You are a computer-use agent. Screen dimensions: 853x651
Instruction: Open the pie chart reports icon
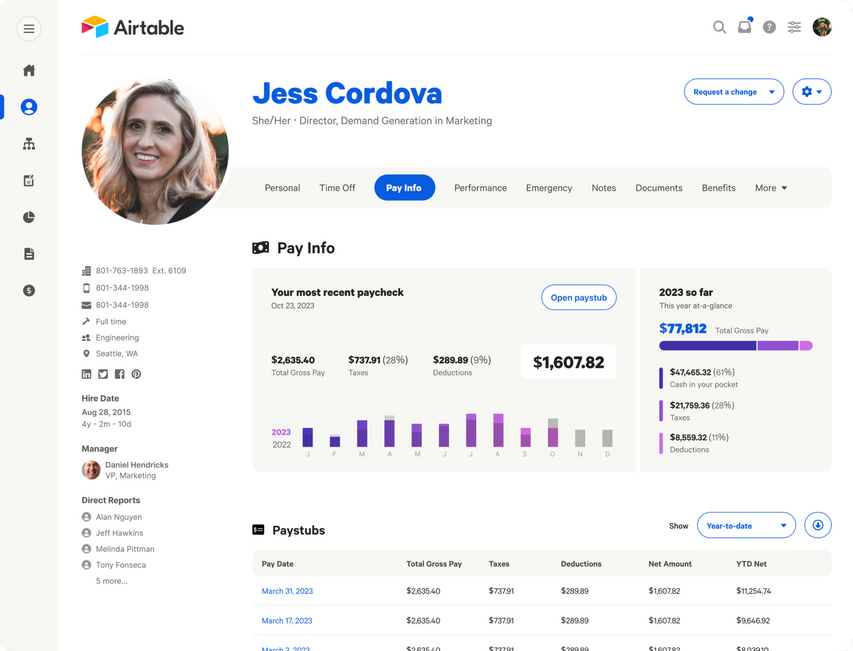click(29, 217)
